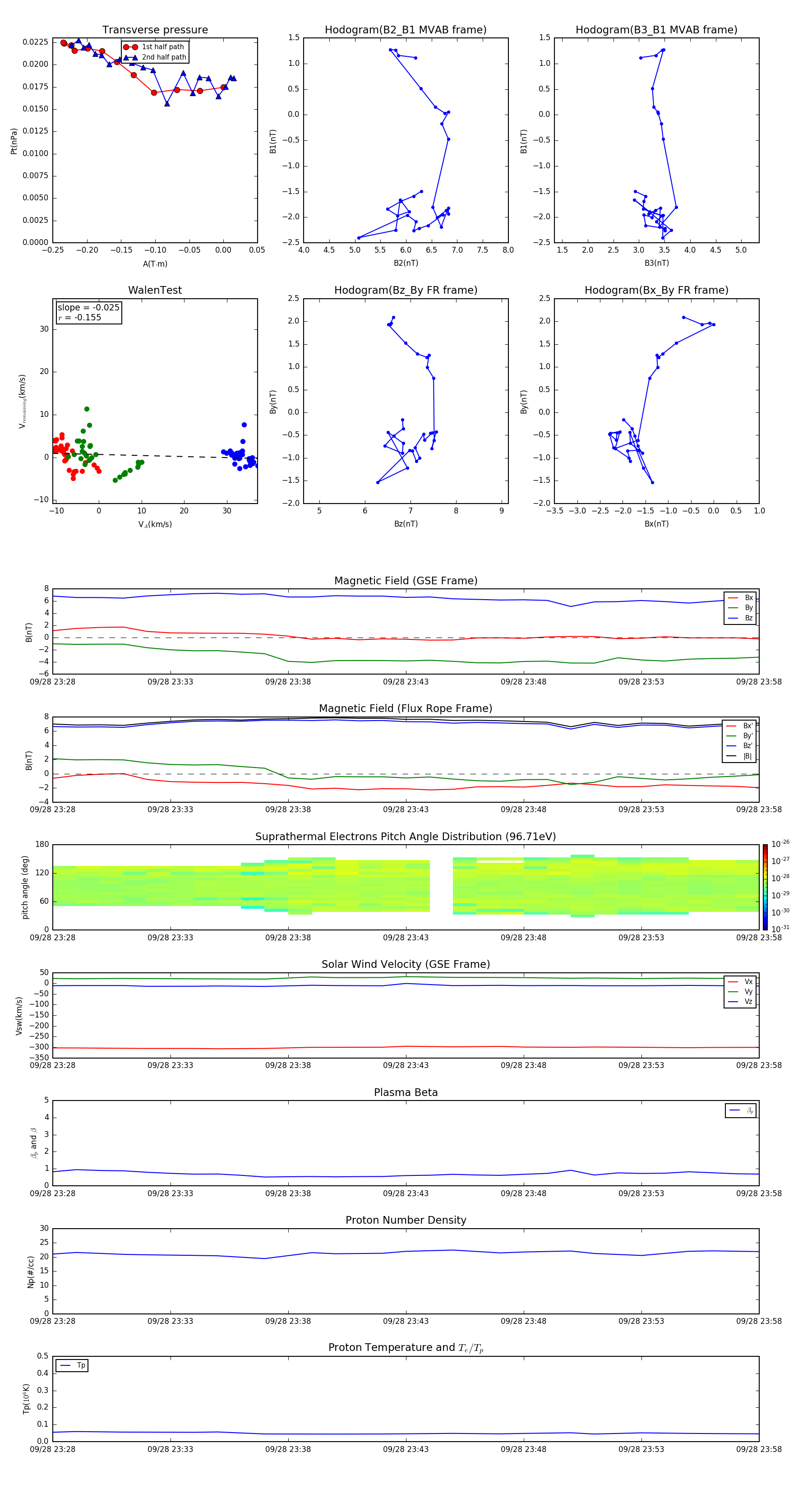
Task: Click the 'Bx(nT)' x-axis label
Action: (x=656, y=524)
